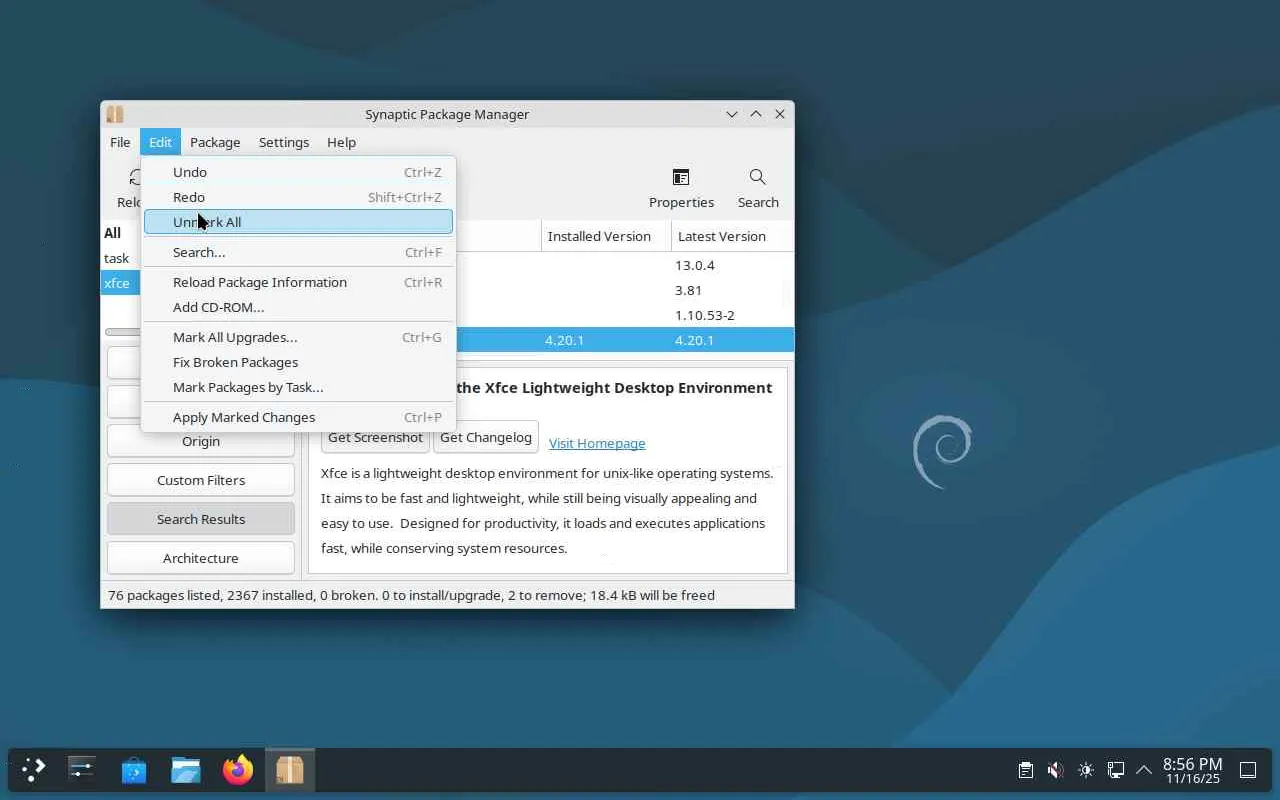
Task: Choose Search... in the Edit menu
Action: [298, 252]
